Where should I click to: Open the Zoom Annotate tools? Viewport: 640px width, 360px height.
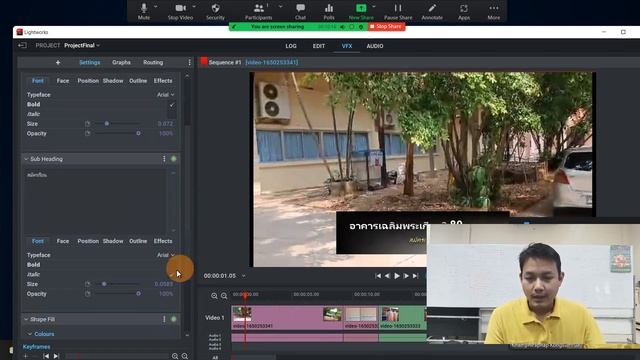click(x=432, y=11)
